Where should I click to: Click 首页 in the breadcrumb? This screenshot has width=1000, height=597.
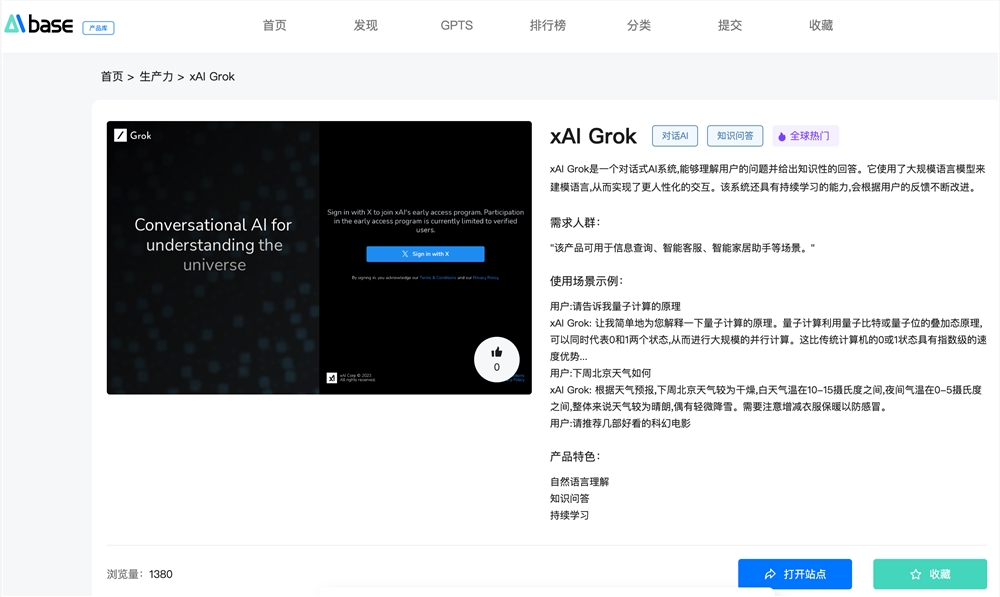tap(112, 77)
